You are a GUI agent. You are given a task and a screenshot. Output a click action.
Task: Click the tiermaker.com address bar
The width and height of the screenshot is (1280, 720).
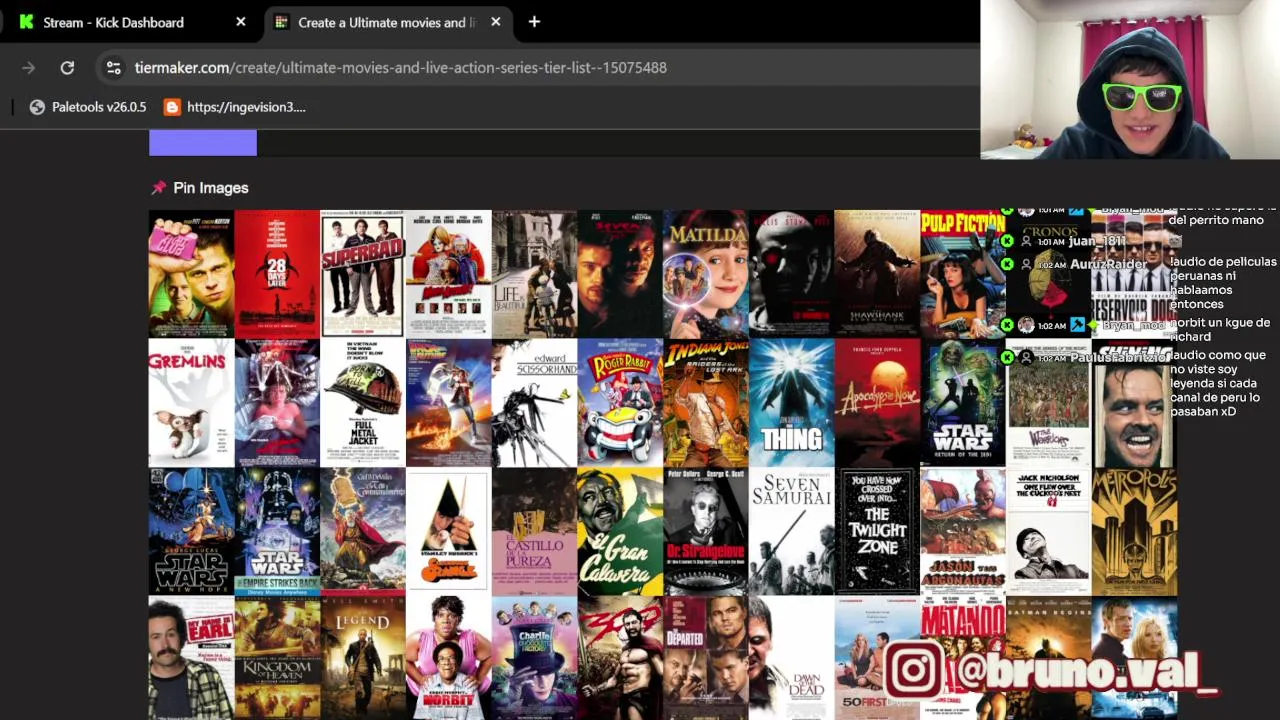pos(400,68)
